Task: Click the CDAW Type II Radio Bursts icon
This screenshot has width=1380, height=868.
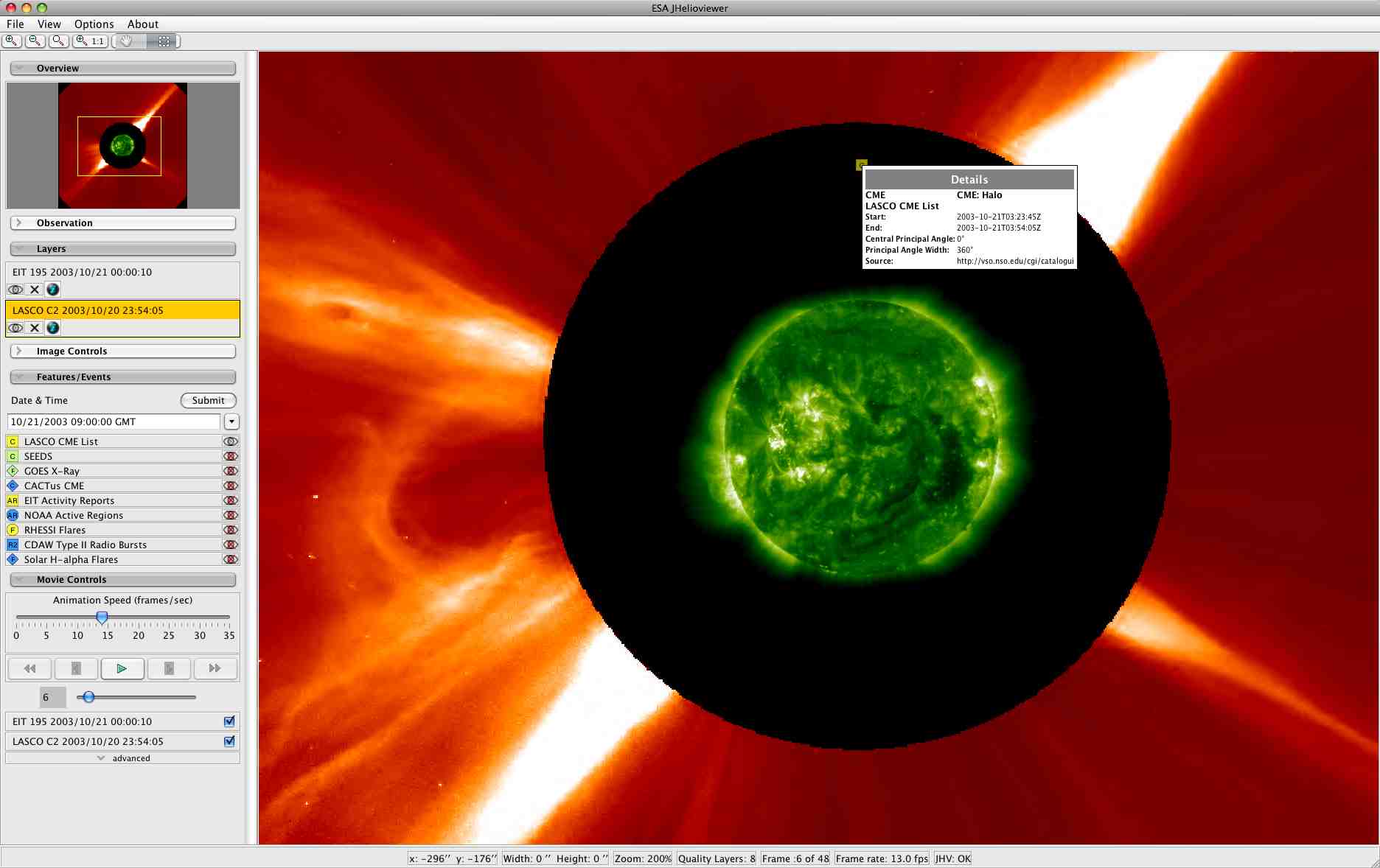Action: point(13,545)
